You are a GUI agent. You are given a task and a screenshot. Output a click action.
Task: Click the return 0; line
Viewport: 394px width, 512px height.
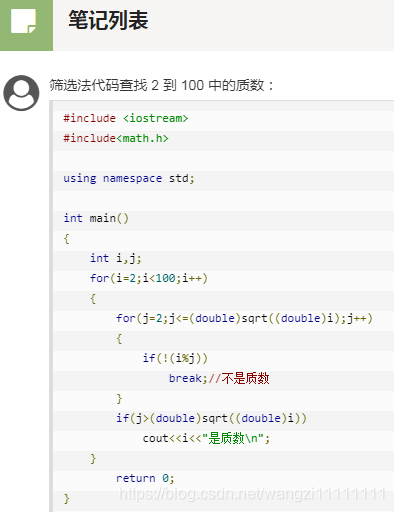pyautogui.click(x=145, y=478)
